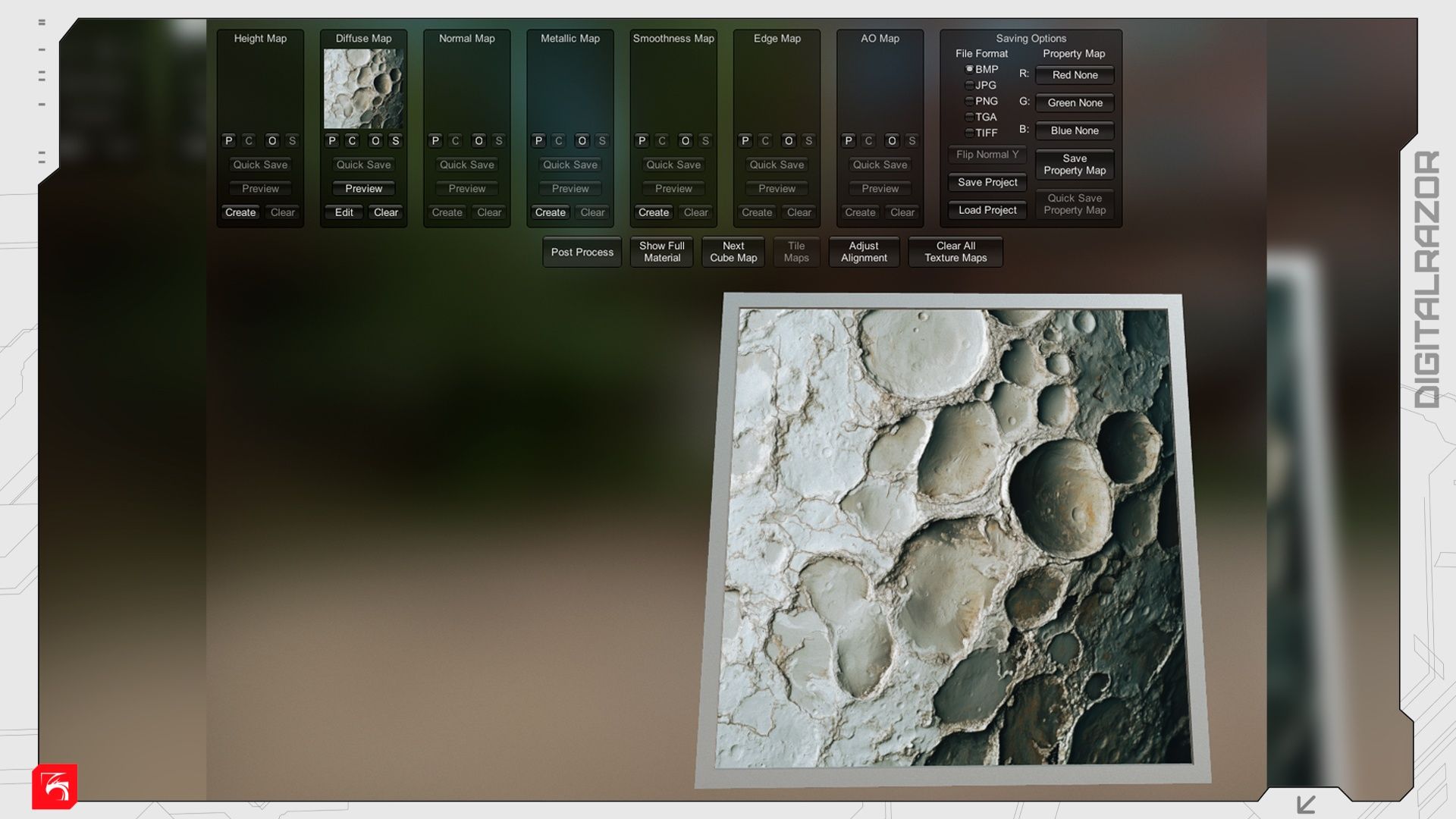Open the Green None channel selector
Image resolution: width=1456 pixels, height=819 pixels.
pos(1075,103)
